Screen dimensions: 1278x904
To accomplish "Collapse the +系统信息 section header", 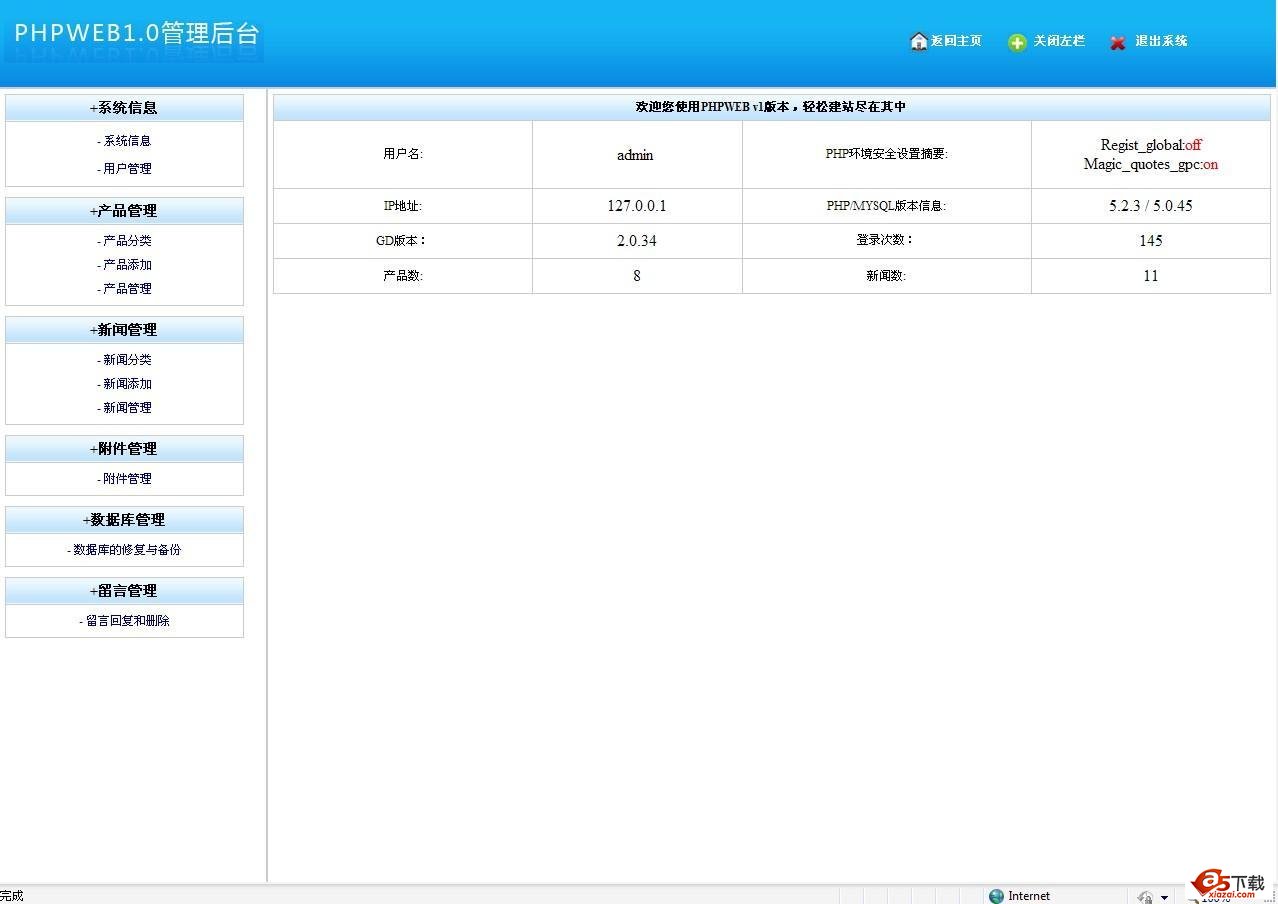I will coord(124,108).
